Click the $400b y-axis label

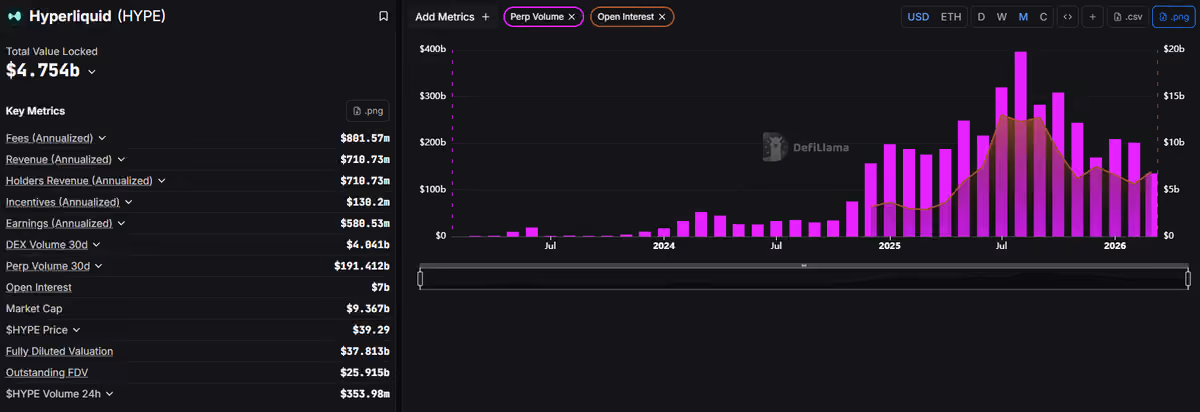pos(433,49)
